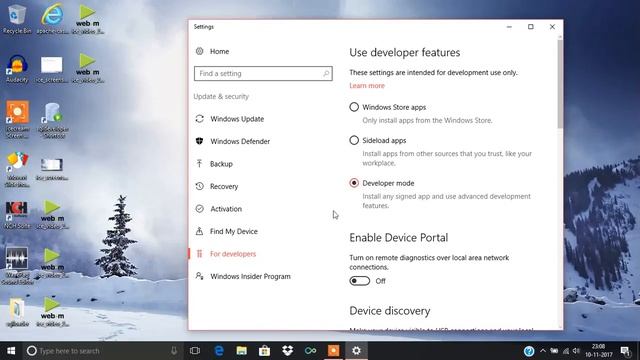Minimize the Settings window
This screenshot has width=640, height=360.
point(509,27)
